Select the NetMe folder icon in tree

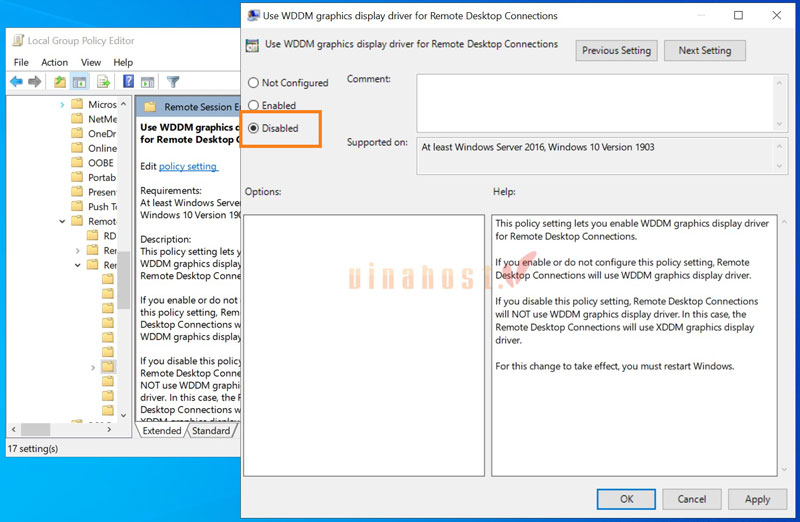click(x=77, y=119)
